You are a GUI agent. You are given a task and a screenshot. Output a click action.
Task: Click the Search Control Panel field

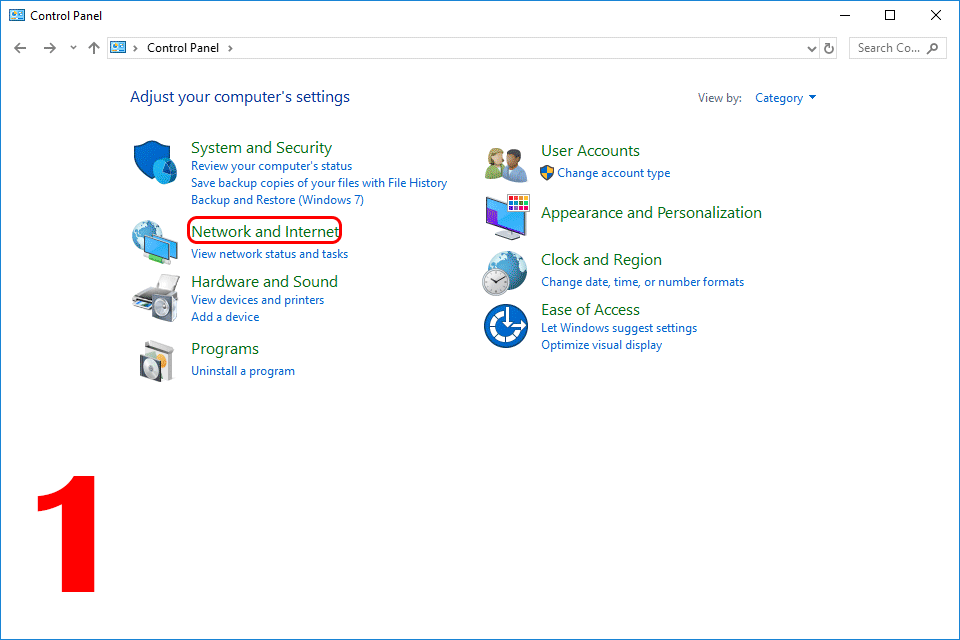click(898, 48)
